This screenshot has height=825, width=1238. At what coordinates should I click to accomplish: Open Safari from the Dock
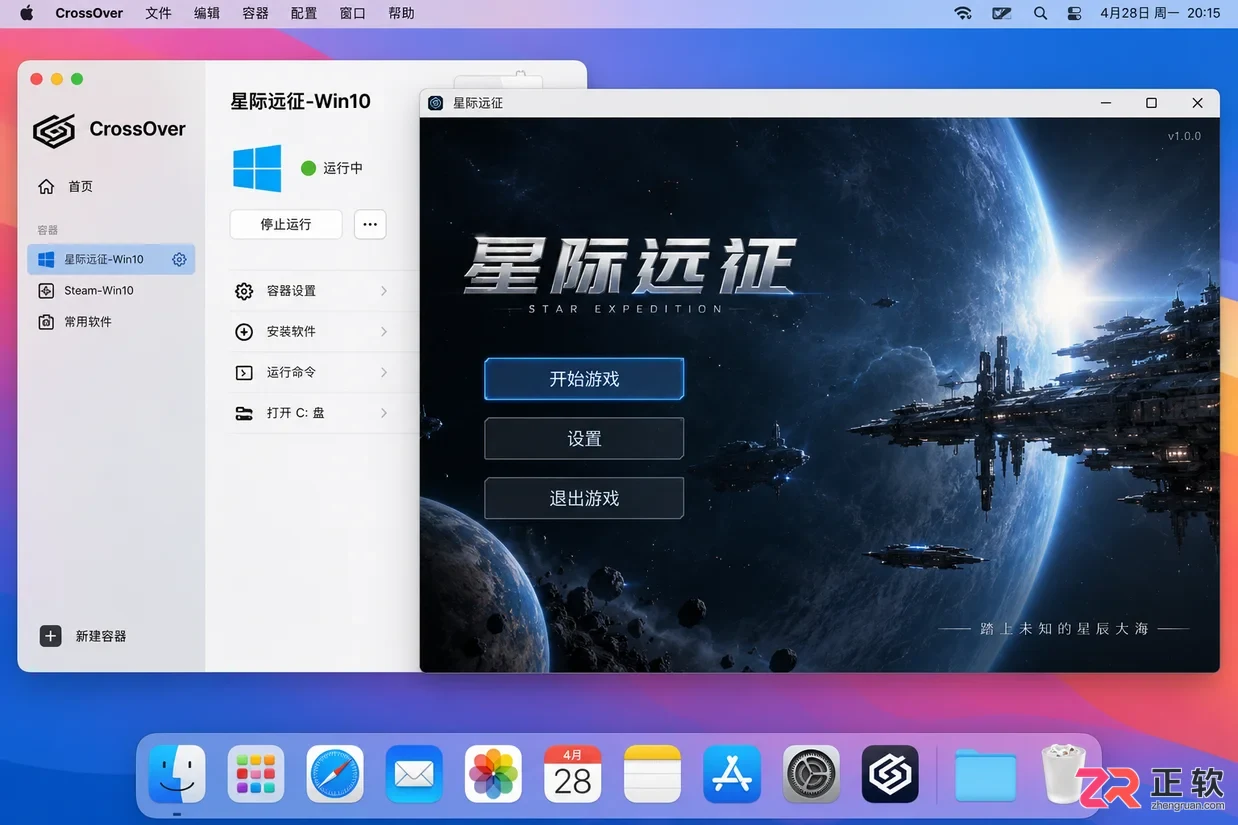335,774
